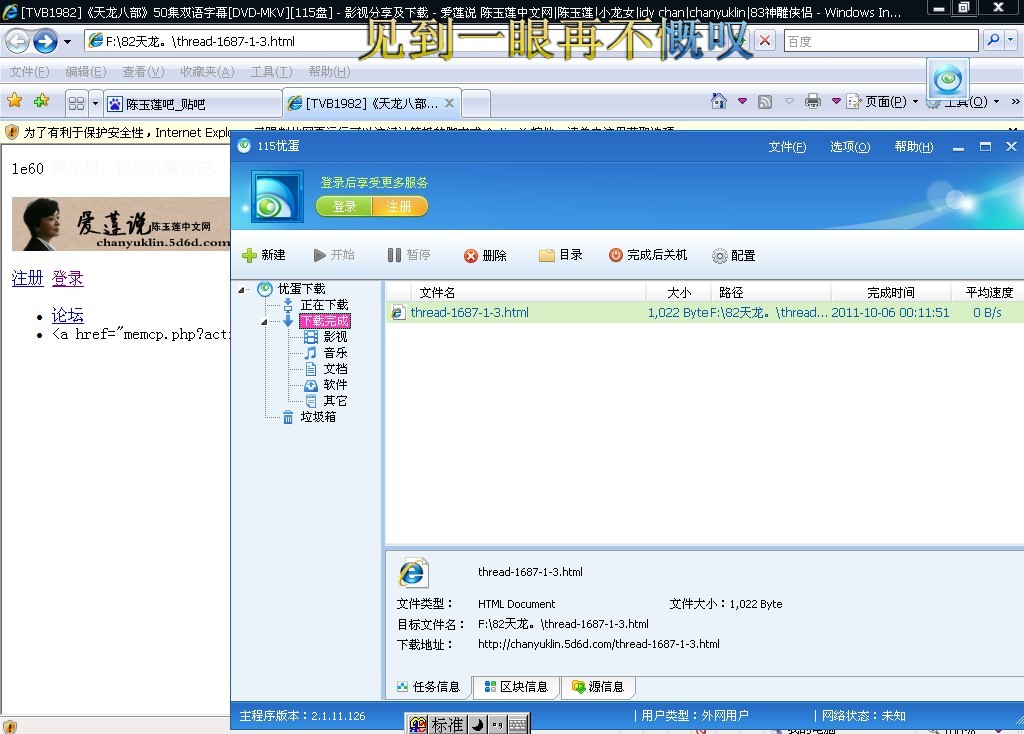This screenshot has height=734, width=1024.
Task: Add to favorites with the star-plus icon
Action: tap(42, 101)
